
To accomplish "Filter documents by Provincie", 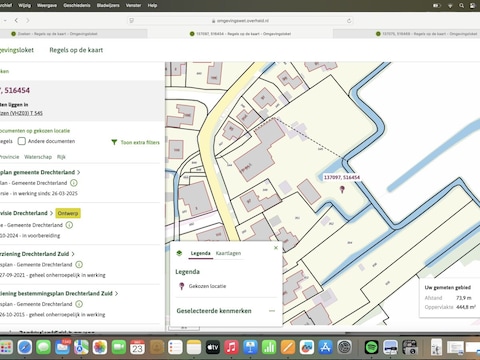I will 9,157.
